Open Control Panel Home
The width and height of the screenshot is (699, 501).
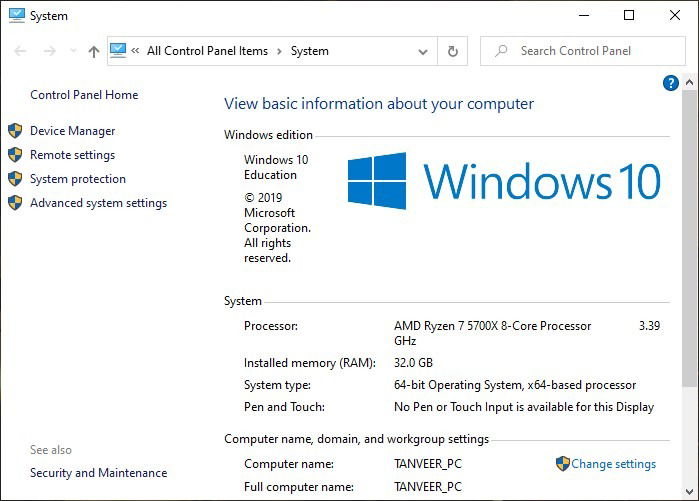point(84,95)
